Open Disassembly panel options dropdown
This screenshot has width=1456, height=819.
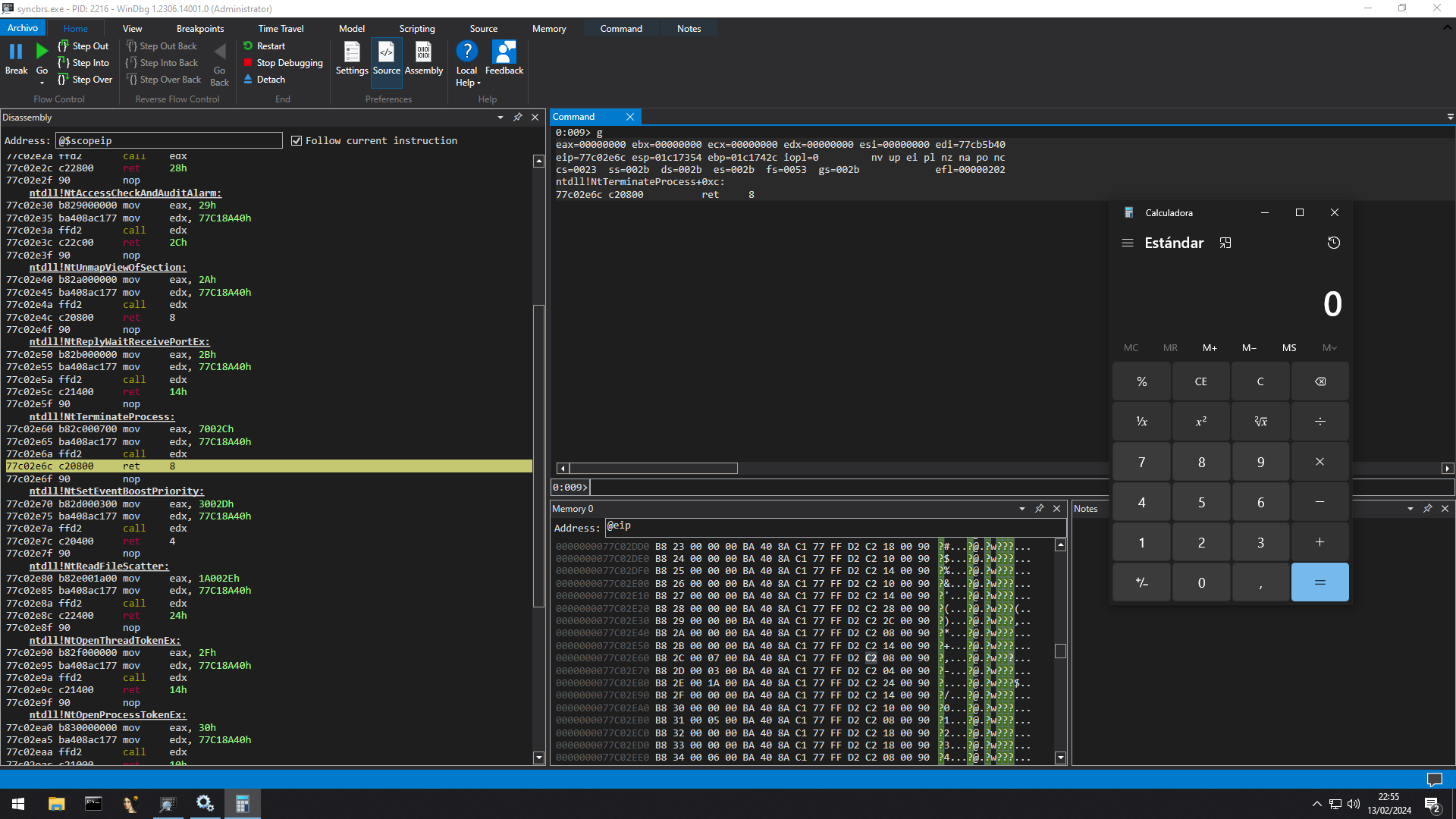pos(500,118)
